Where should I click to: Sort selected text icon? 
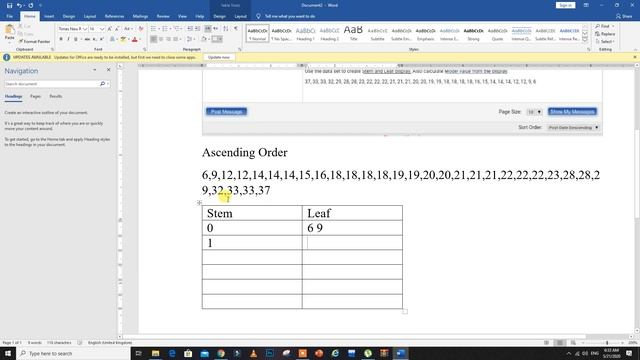[225, 29]
